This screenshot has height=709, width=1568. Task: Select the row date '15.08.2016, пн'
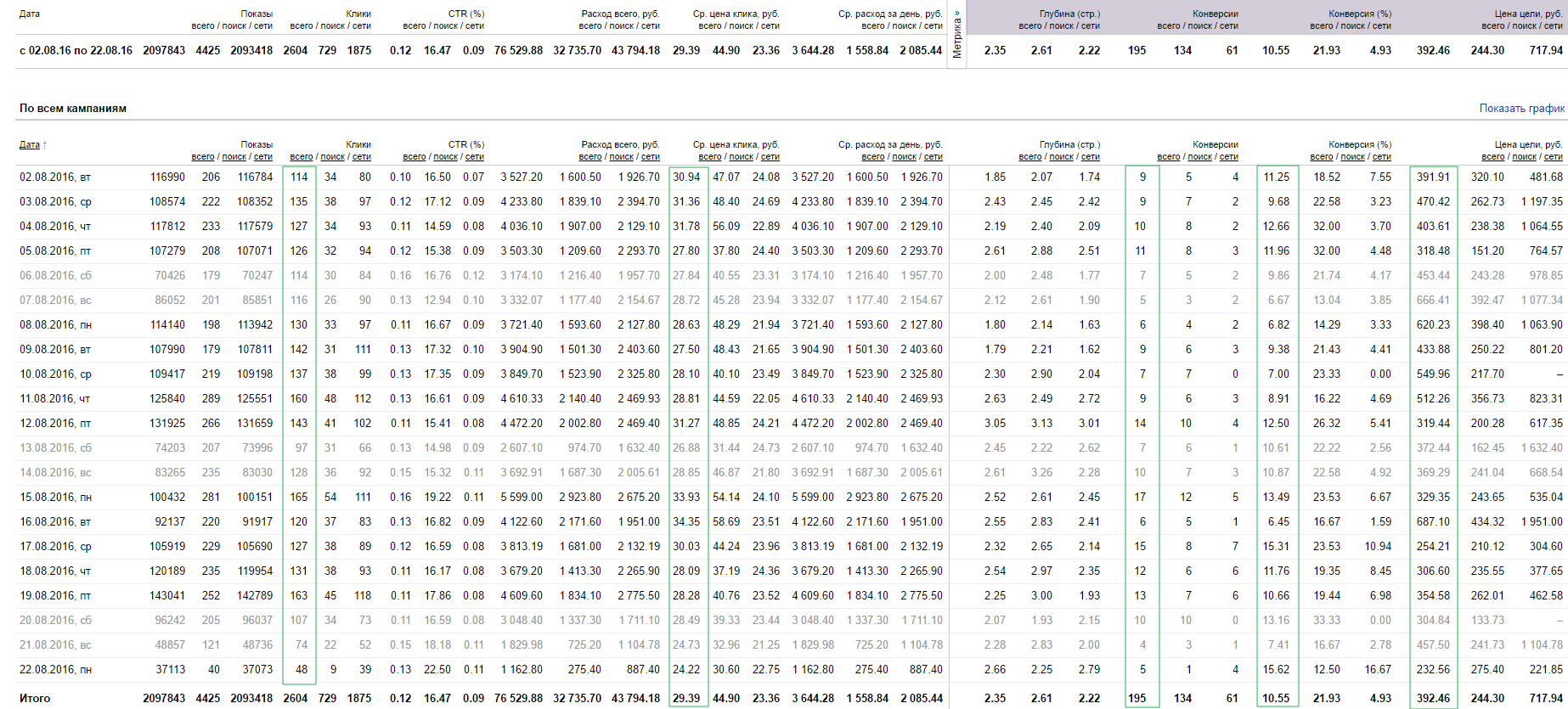(x=55, y=498)
